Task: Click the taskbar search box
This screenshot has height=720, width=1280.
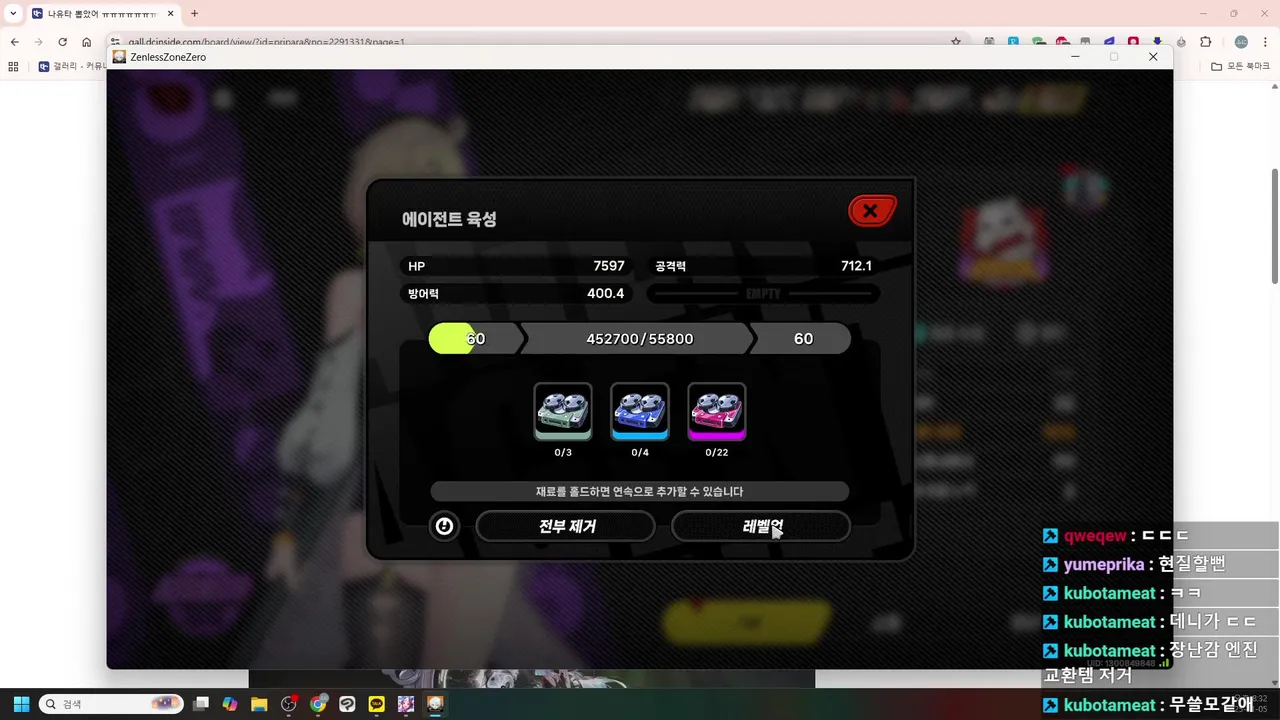Action: 112,704
